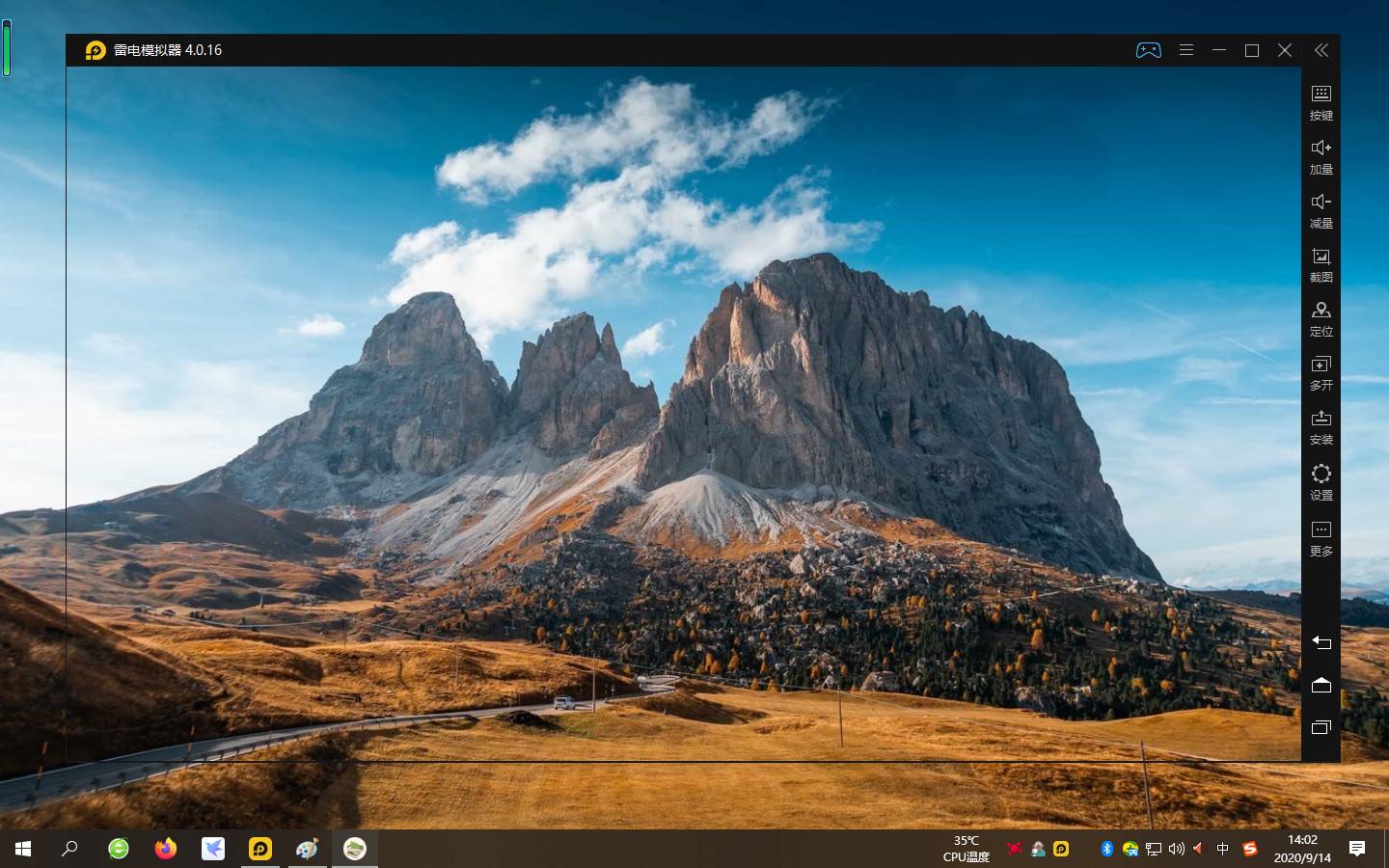Maximize the 雷电模拟器 window
Screen dimensions: 1389x868
(x=1252, y=50)
